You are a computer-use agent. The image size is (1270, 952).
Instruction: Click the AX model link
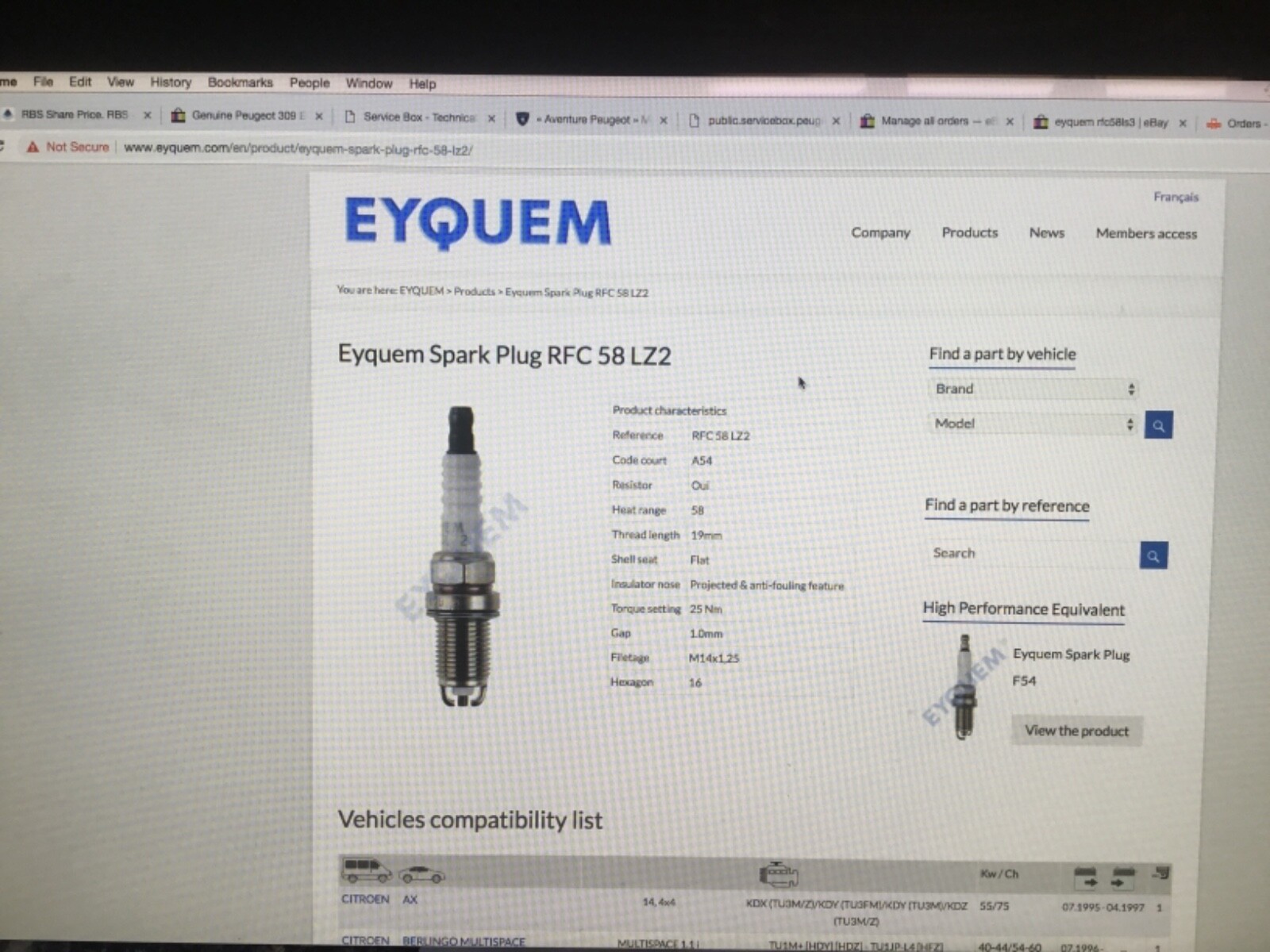[x=410, y=899]
